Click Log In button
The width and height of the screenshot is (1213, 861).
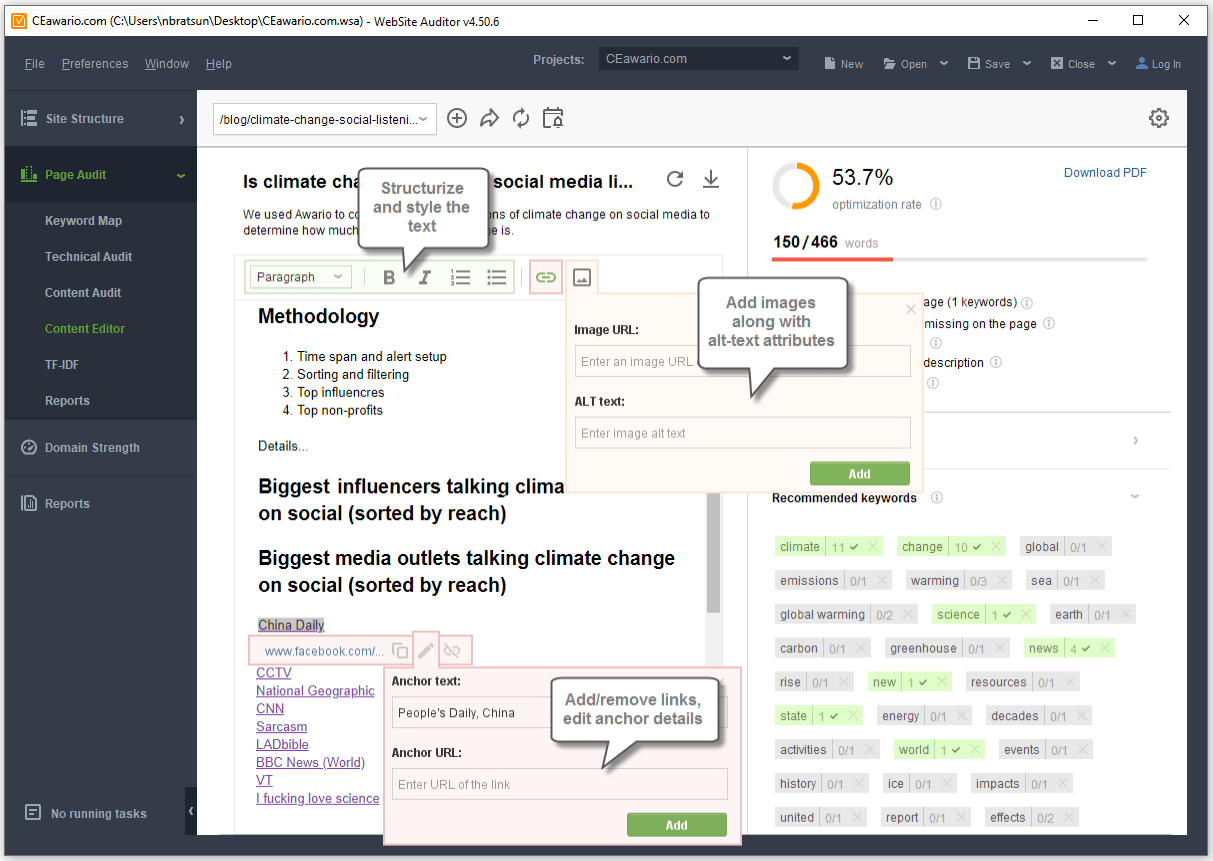click(1158, 63)
